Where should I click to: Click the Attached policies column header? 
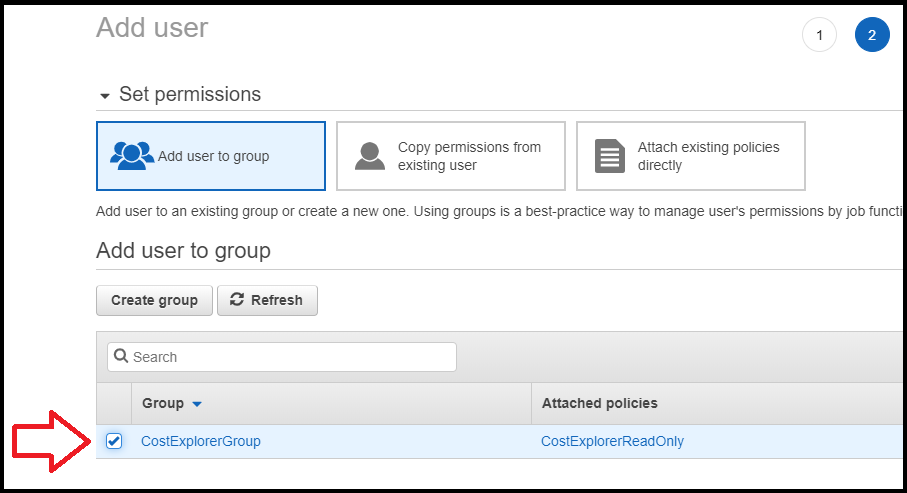(599, 403)
